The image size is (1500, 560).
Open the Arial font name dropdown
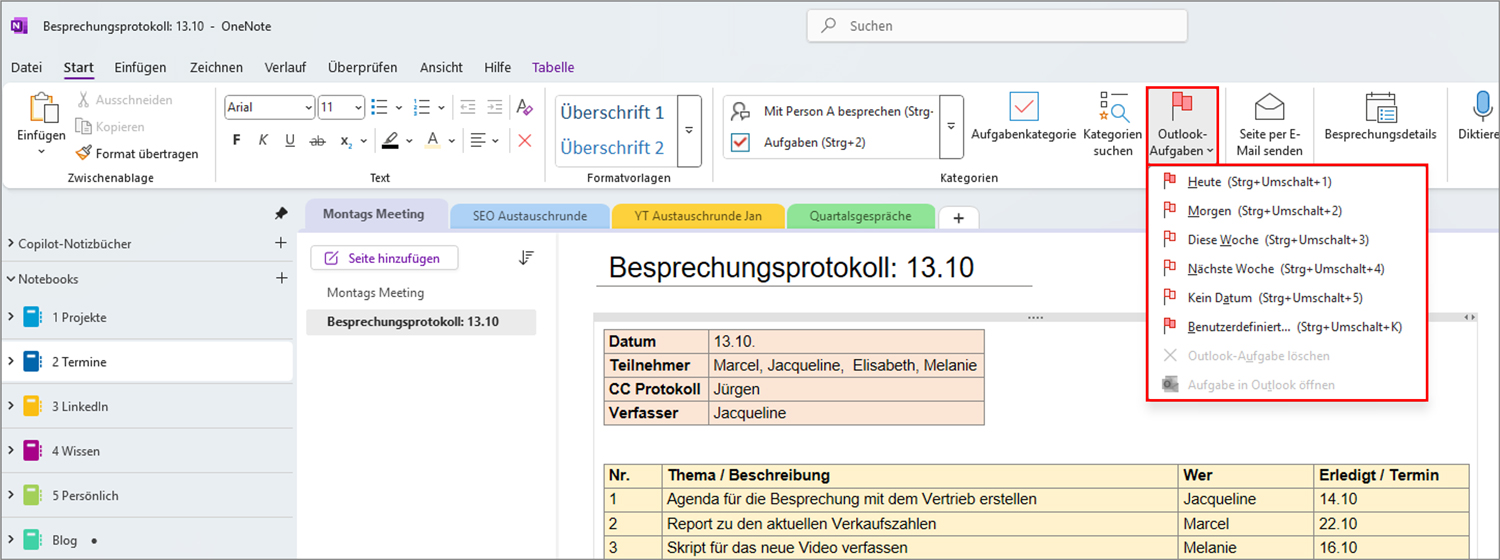(x=308, y=107)
